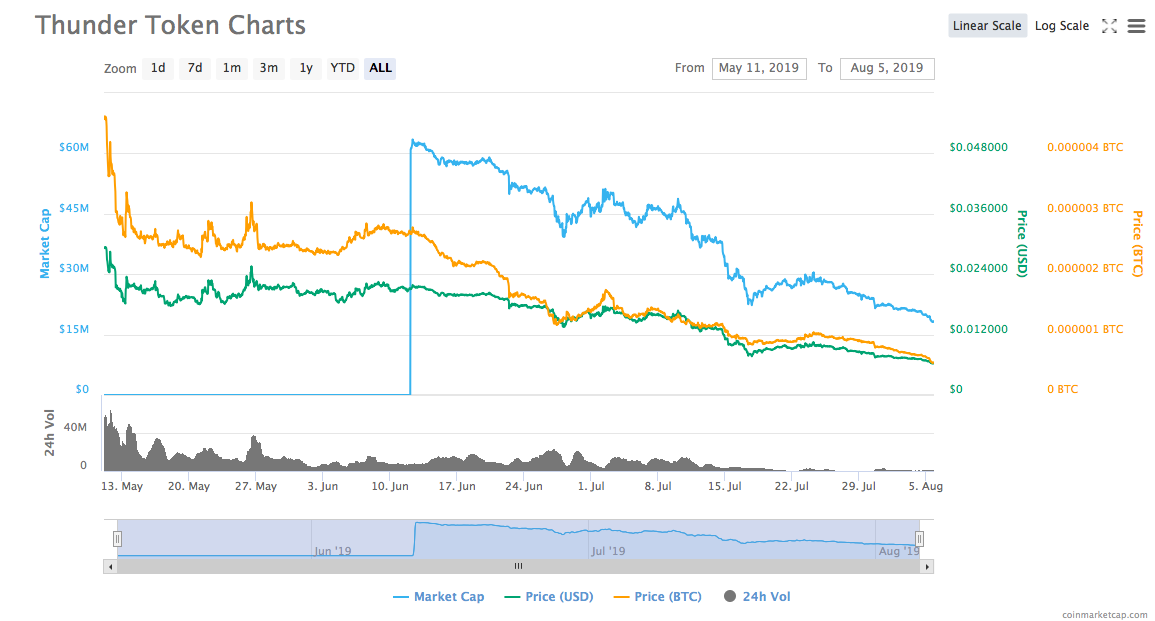Click the Thunder Token Charts title
This screenshot has width=1155, height=621.
pos(170,25)
